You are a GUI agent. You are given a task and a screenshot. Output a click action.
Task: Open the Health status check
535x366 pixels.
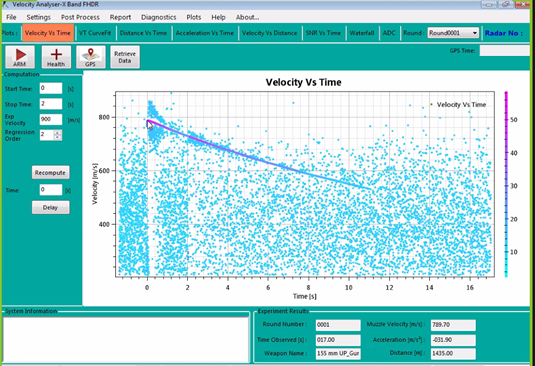[56, 57]
